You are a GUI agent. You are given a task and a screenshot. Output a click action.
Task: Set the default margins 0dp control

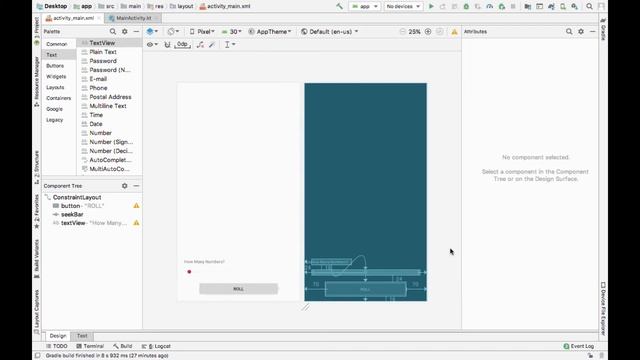(x=182, y=44)
